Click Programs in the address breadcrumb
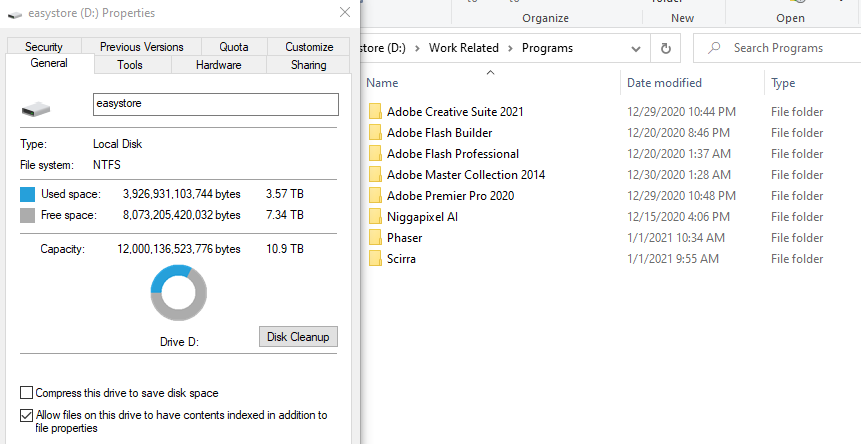The height and width of the screenshot is (444, 861). [547, 48]
